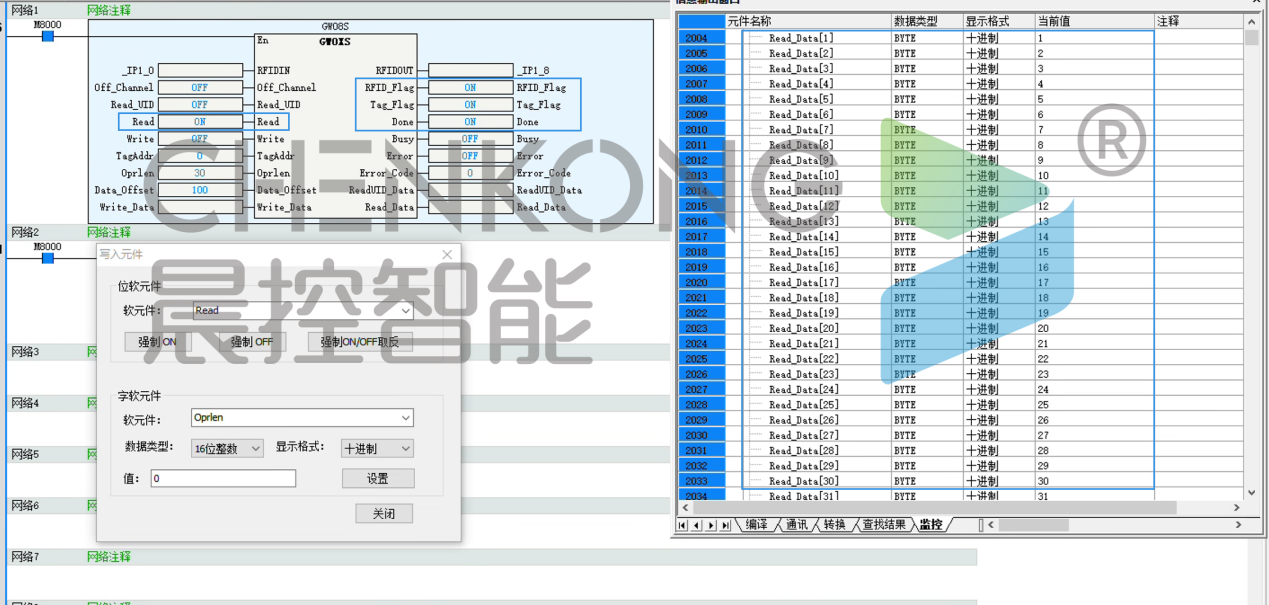Switch to the 转换 tab

point(834,525)
